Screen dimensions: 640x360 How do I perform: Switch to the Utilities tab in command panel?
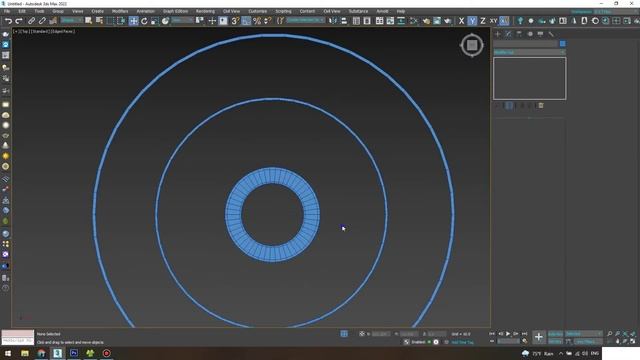[551, 34]
